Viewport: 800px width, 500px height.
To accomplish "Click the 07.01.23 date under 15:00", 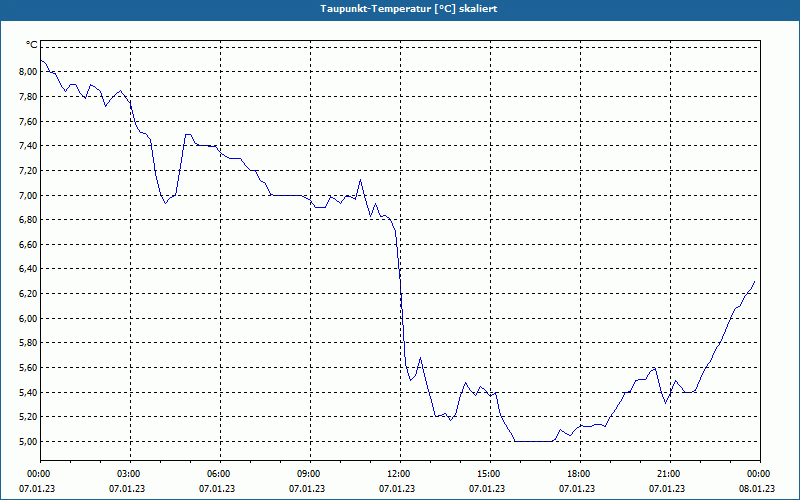I will click(x=487, y=489).
